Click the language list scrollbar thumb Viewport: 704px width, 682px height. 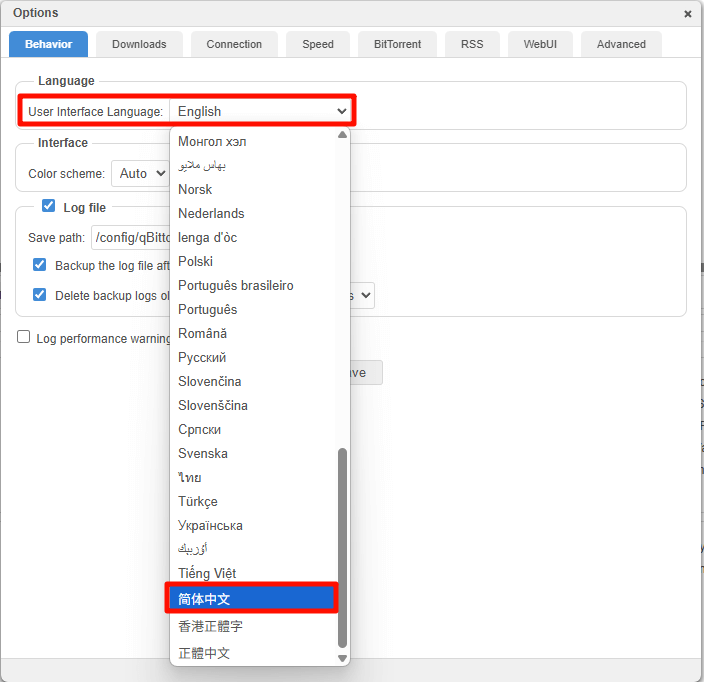tap(343, 545)
